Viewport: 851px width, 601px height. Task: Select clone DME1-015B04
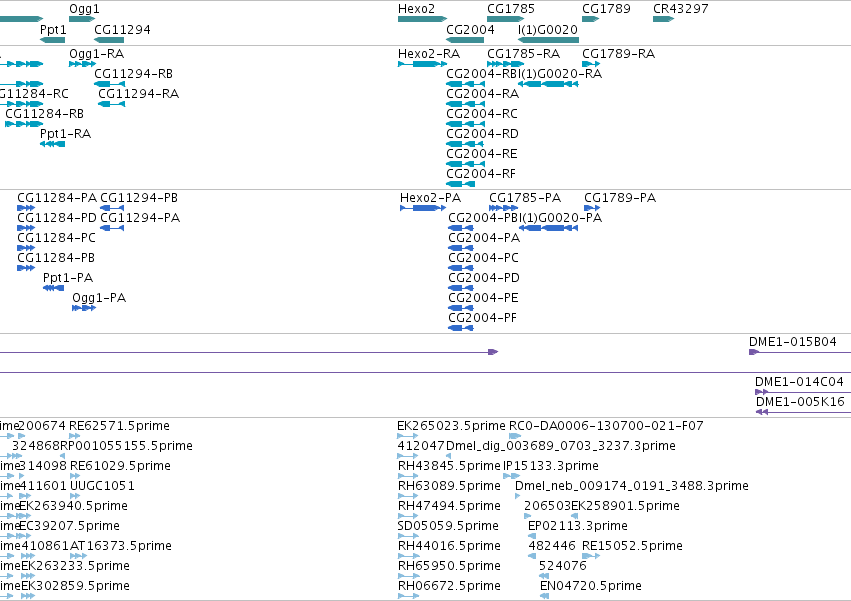(800, 352)
